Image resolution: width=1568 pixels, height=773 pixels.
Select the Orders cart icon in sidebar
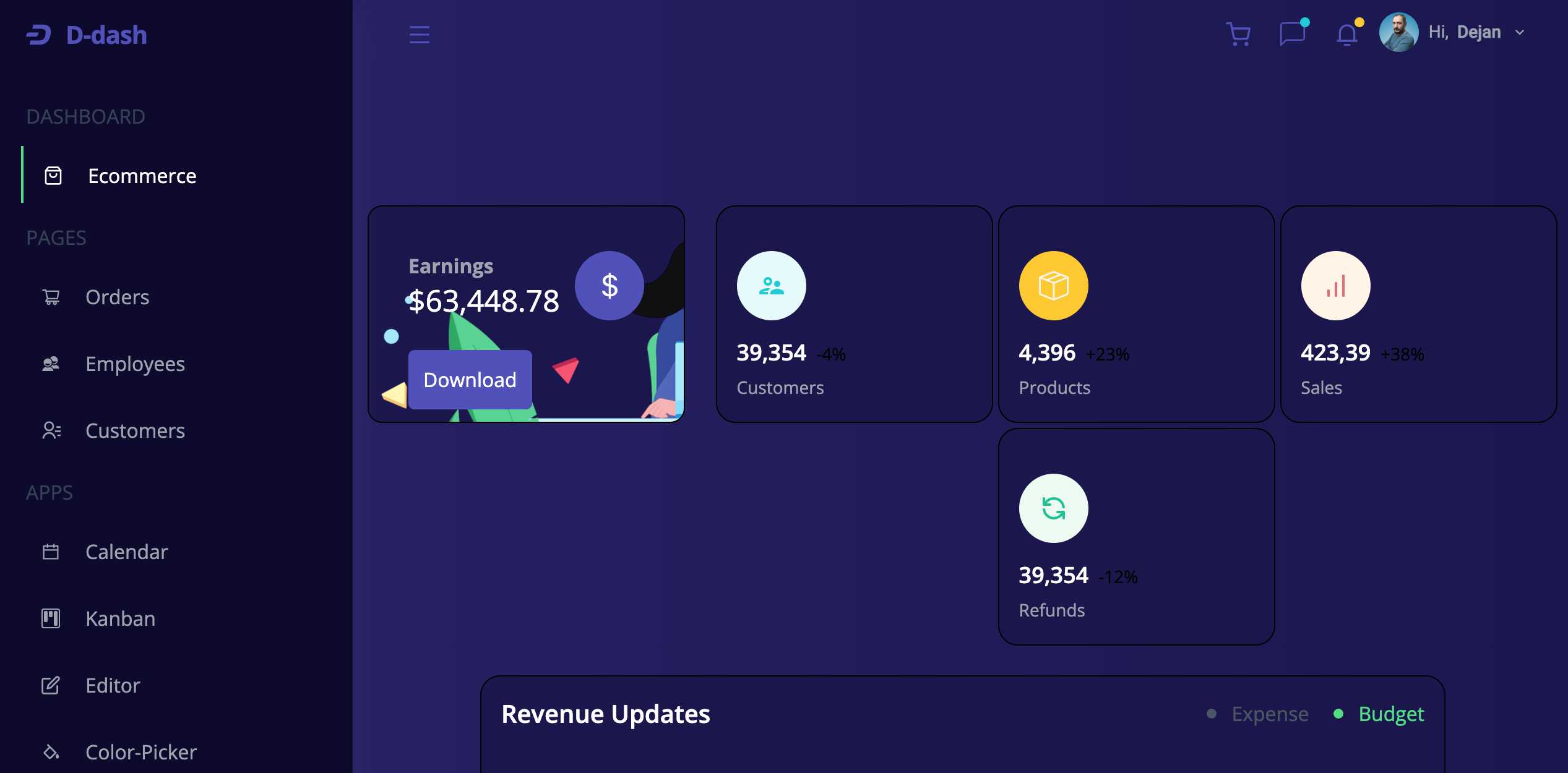pos(51,297)
